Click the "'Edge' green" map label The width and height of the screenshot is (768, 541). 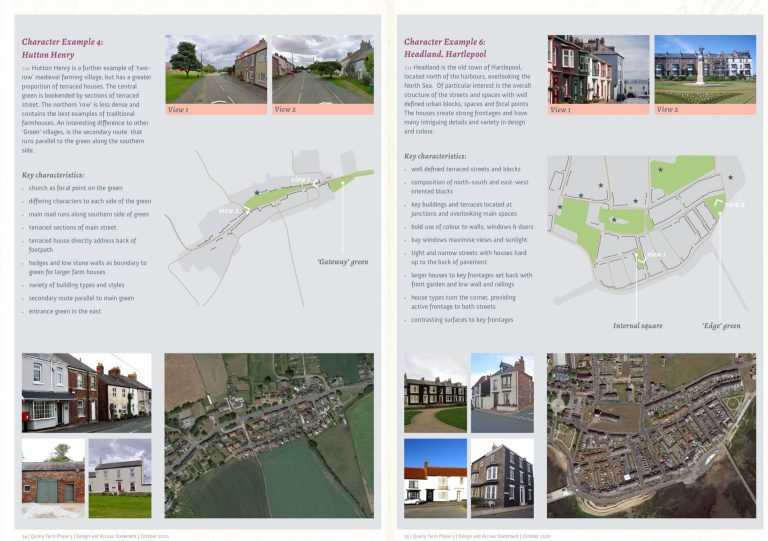(x=721, y=326)
